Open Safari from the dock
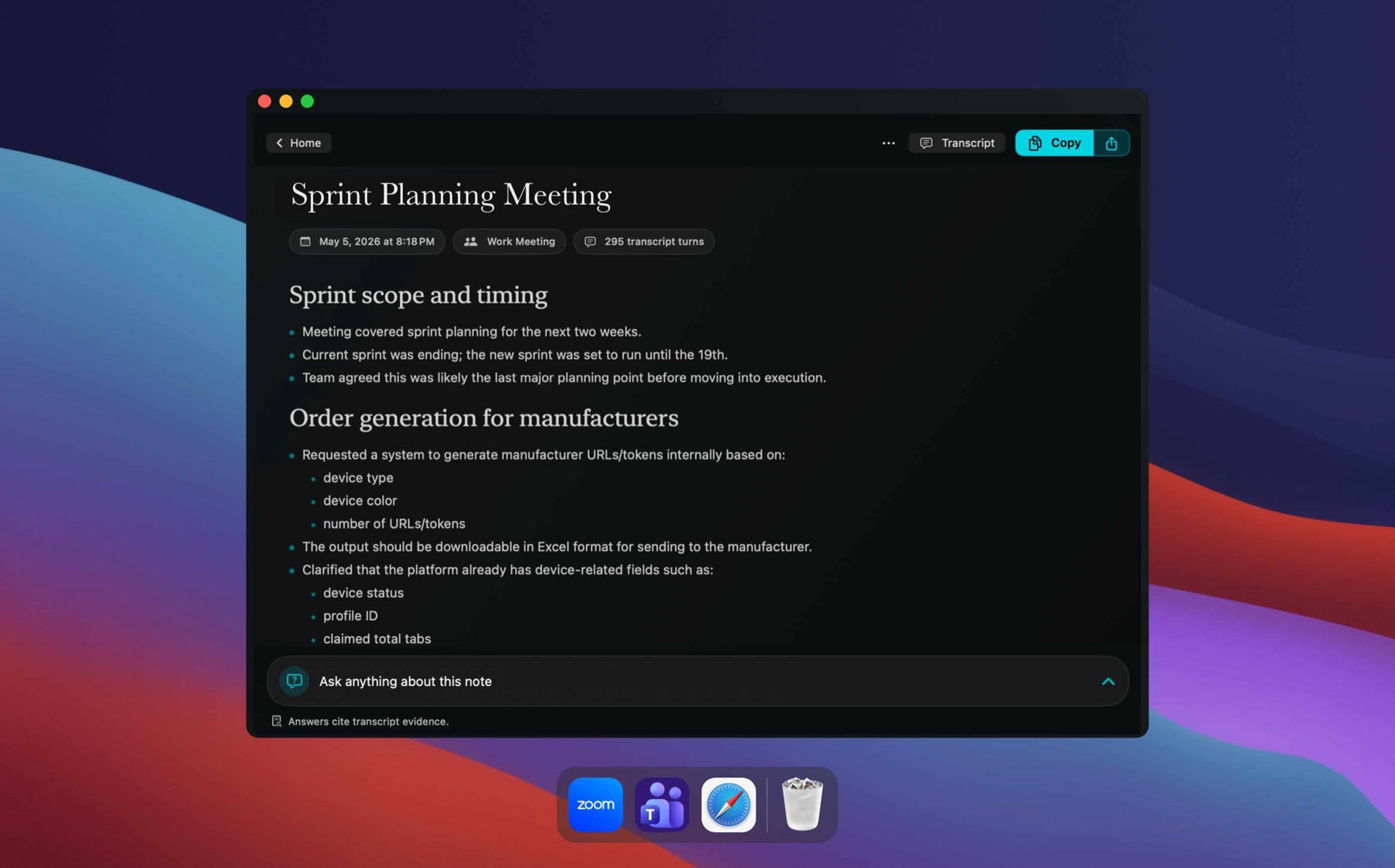Viewport: 1395px width, 868px height. 728,804
